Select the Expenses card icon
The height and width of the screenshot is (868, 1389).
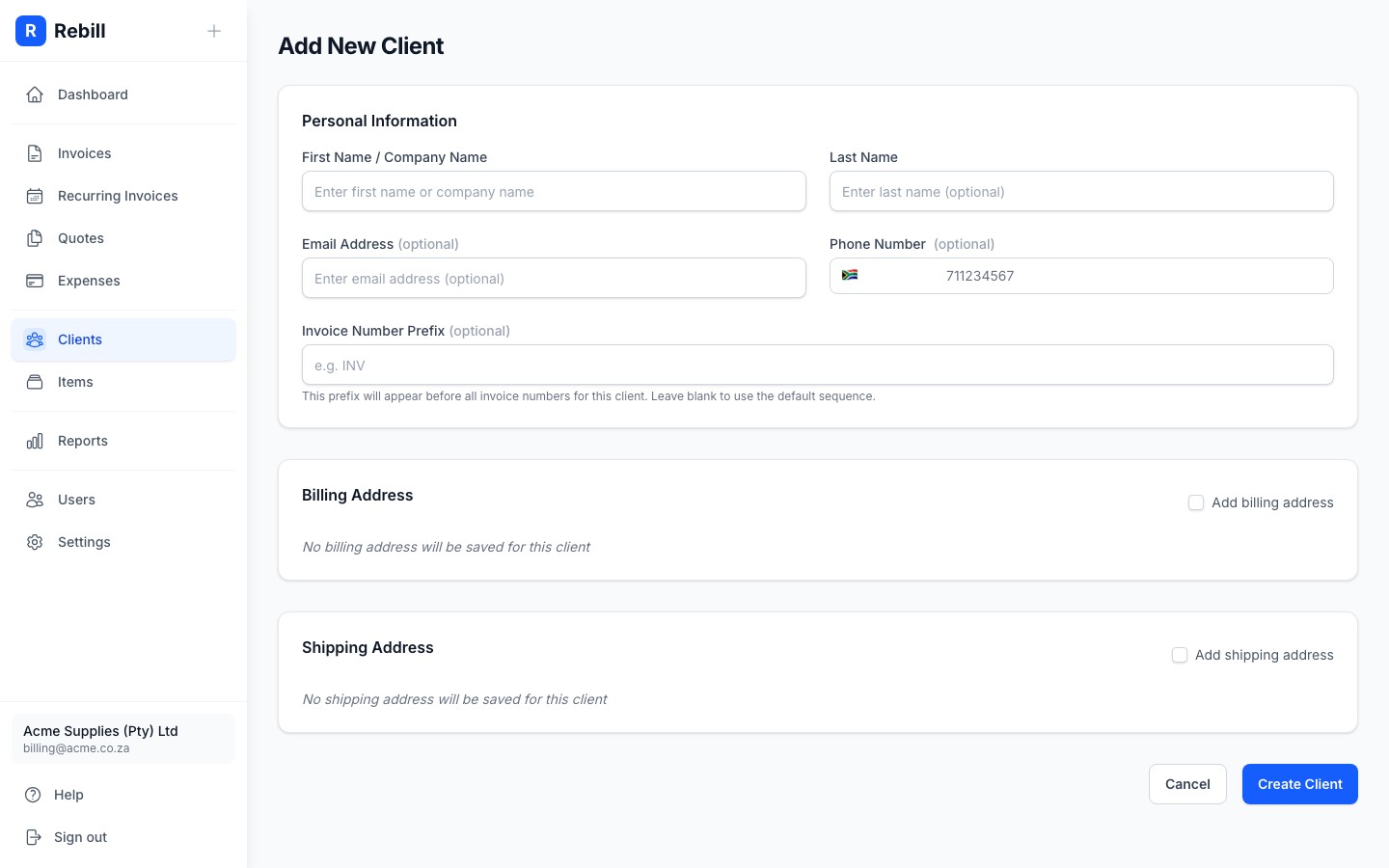[x=35, y=281]
